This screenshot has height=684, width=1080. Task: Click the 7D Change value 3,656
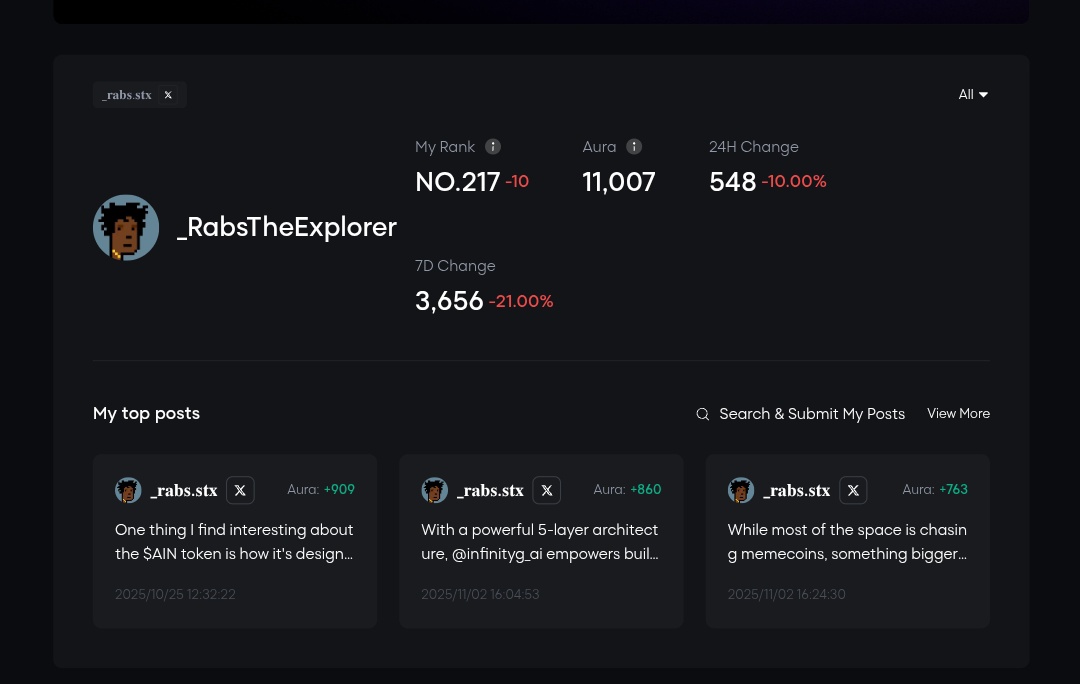[449, 301]
